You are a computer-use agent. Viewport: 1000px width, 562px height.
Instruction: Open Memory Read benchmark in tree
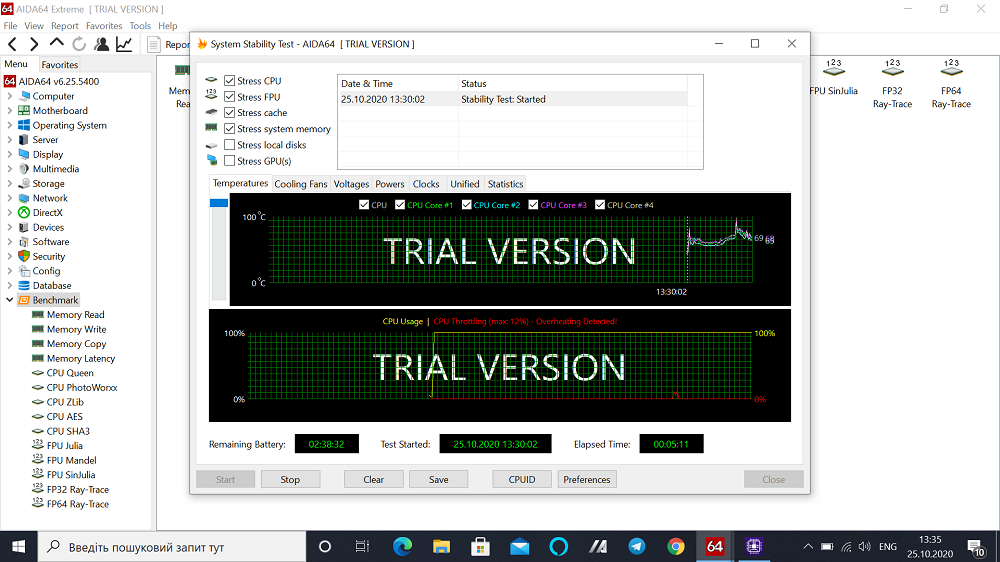75,314
